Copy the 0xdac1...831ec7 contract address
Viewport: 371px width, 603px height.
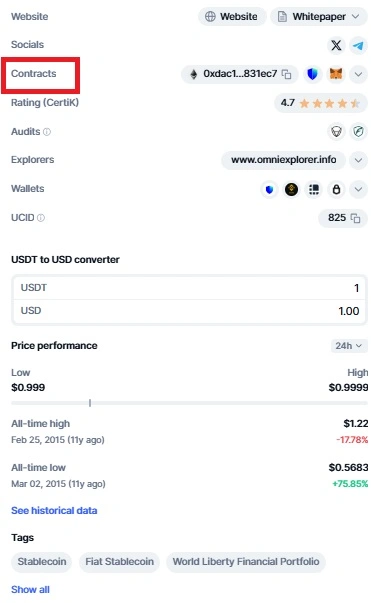coord(286,74)
